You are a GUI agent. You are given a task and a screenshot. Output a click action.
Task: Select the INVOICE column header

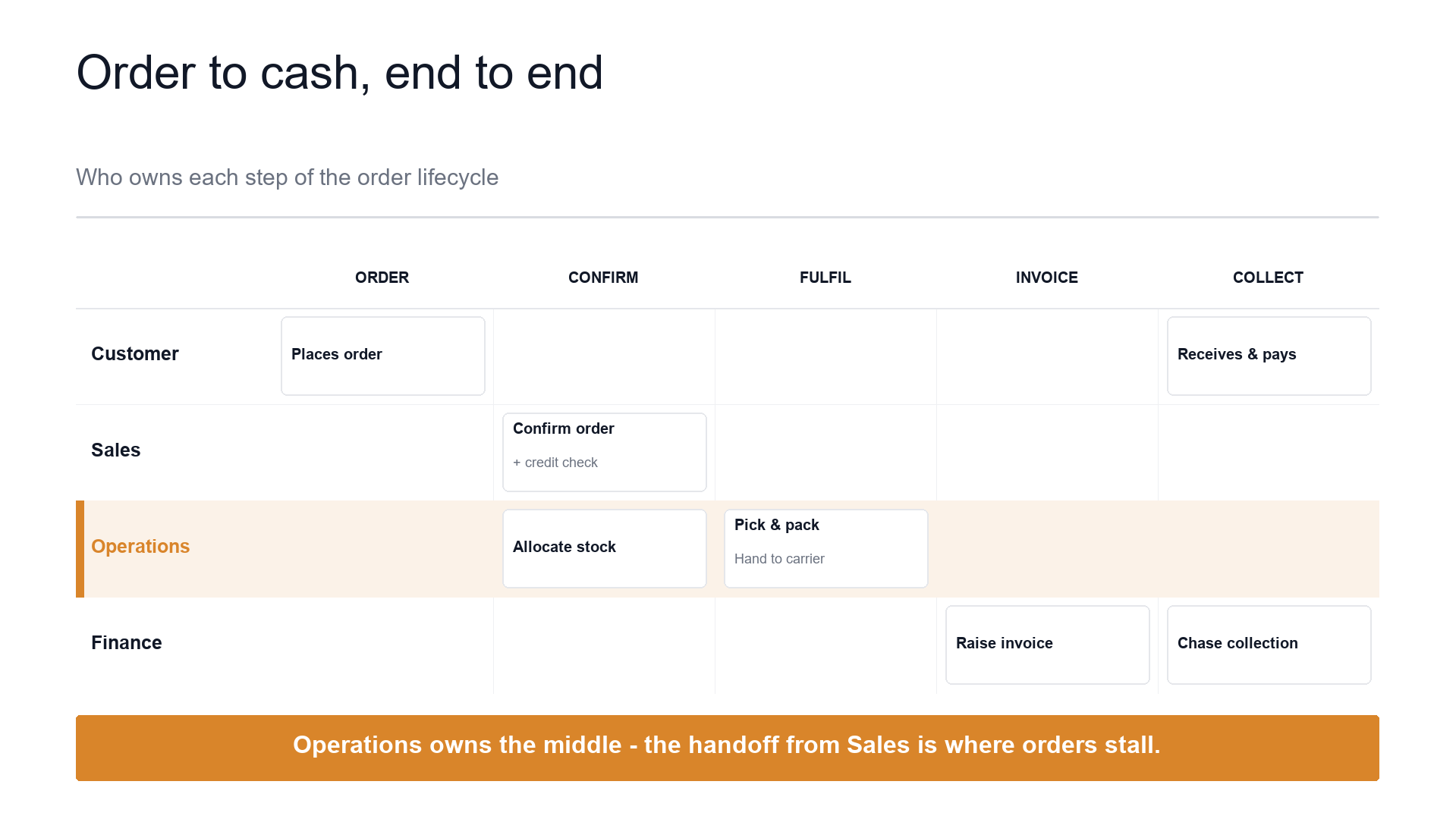[1046, 278]
